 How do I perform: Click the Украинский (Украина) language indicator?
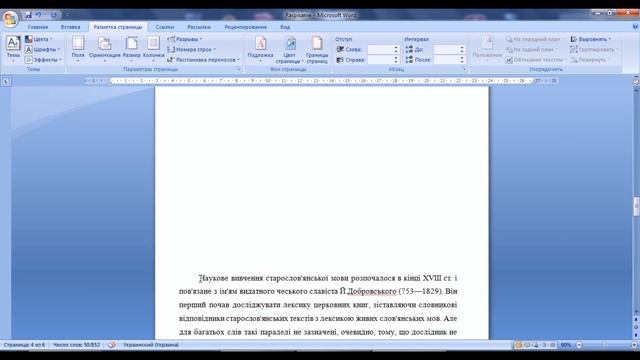(x=151, y=345)
